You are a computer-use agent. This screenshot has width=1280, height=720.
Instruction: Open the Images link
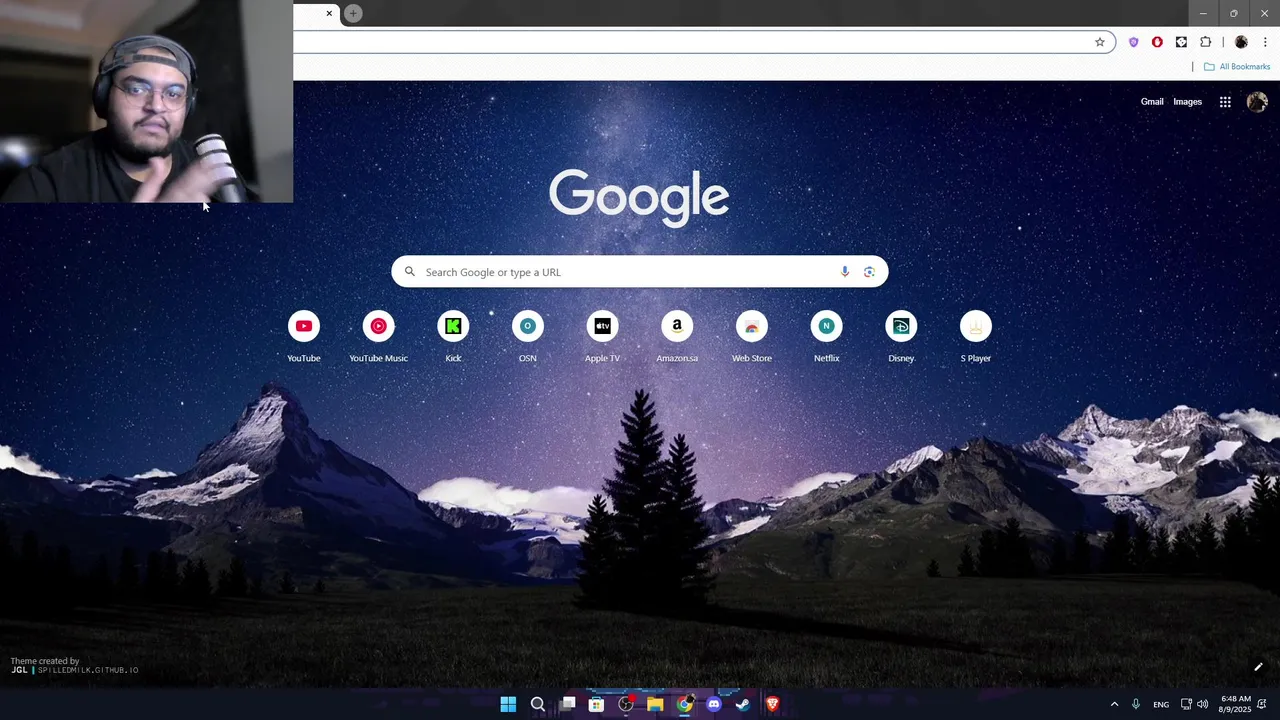[x=1187, y=102]
